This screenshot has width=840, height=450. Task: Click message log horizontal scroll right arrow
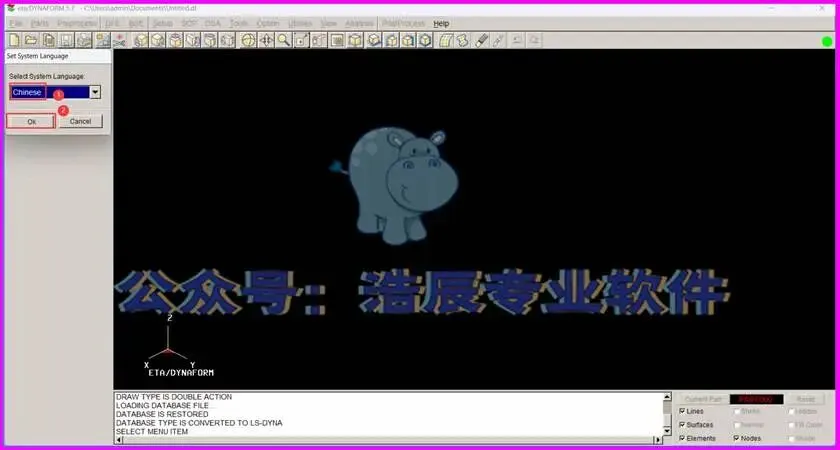click(658, 440)
